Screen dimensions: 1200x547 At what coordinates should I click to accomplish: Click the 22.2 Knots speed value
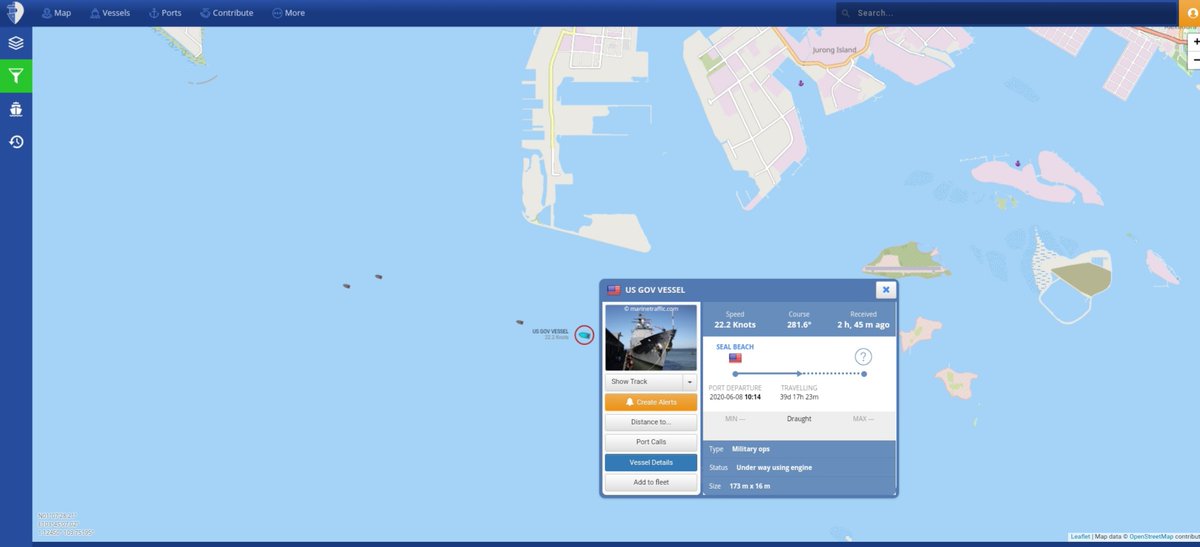735,325
